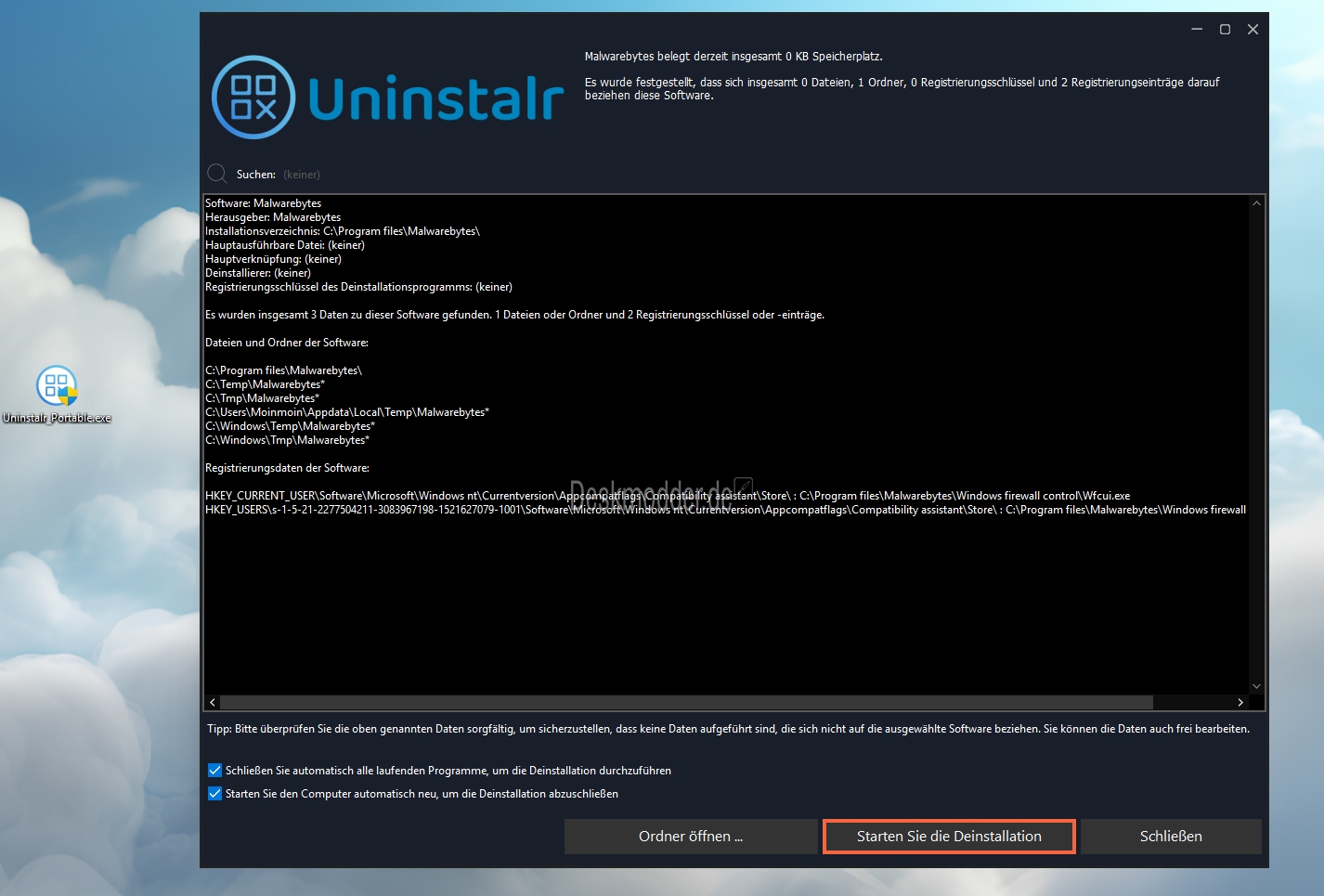1324x896 pixels.
Task: Click the scroll left arrow of the data list
Action: tap(213, 703)
